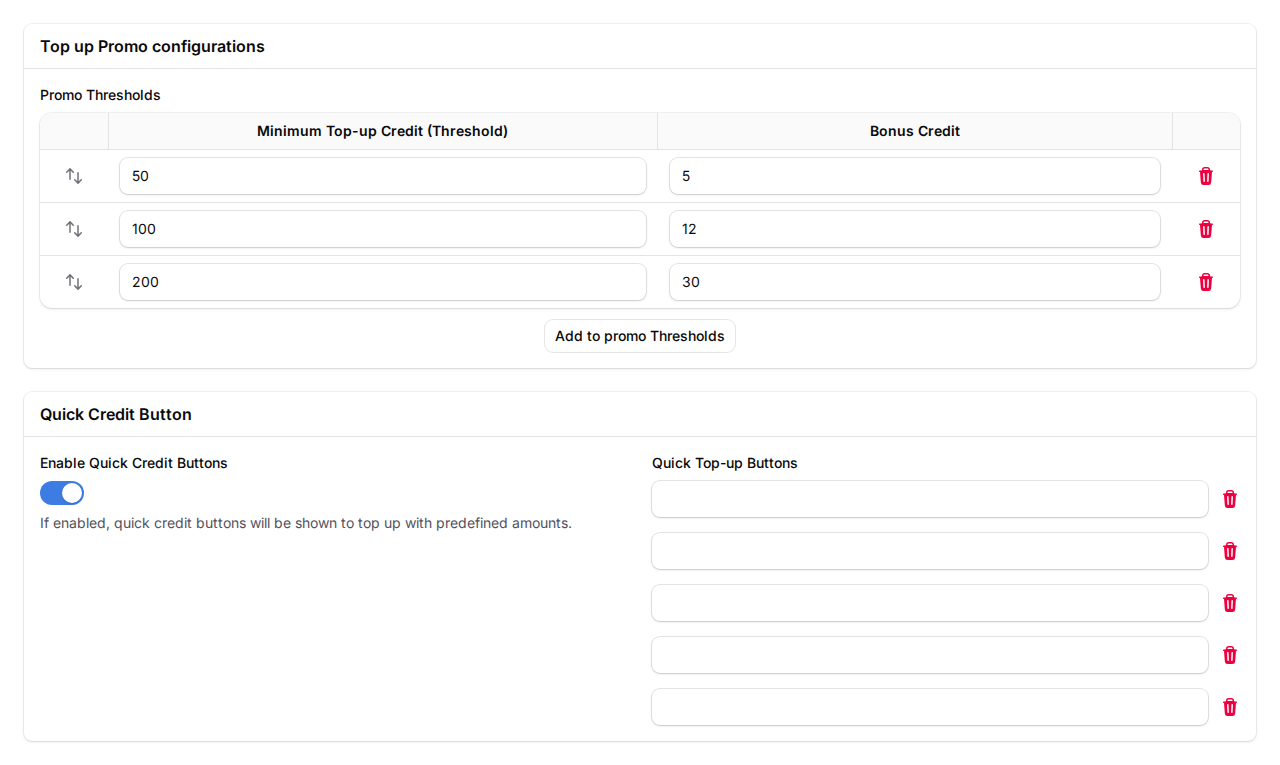
Task: Click the reorder arrows on the 200 row
Action: pos(73,282)
